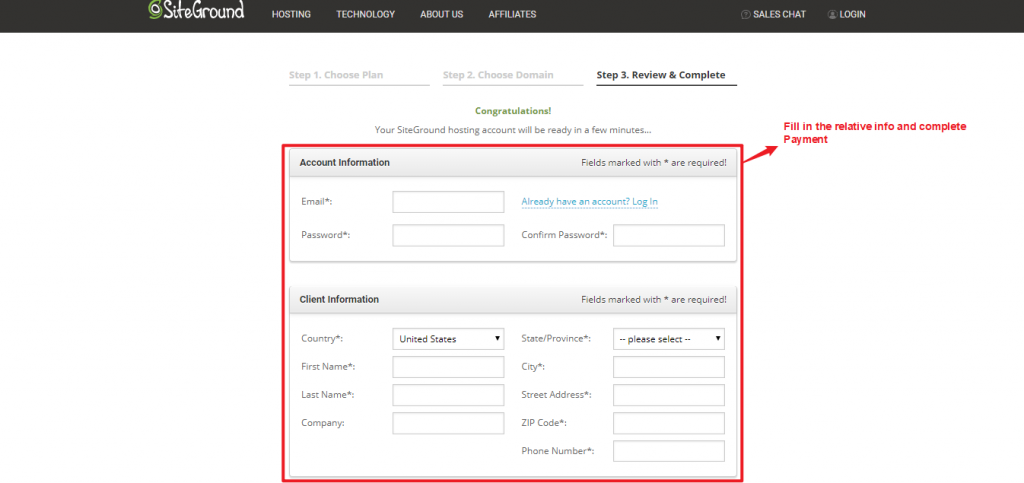The width and height of the screenshot is (1024, 483).
Task: Select the First Name field
Action: [x=448, y=367]
